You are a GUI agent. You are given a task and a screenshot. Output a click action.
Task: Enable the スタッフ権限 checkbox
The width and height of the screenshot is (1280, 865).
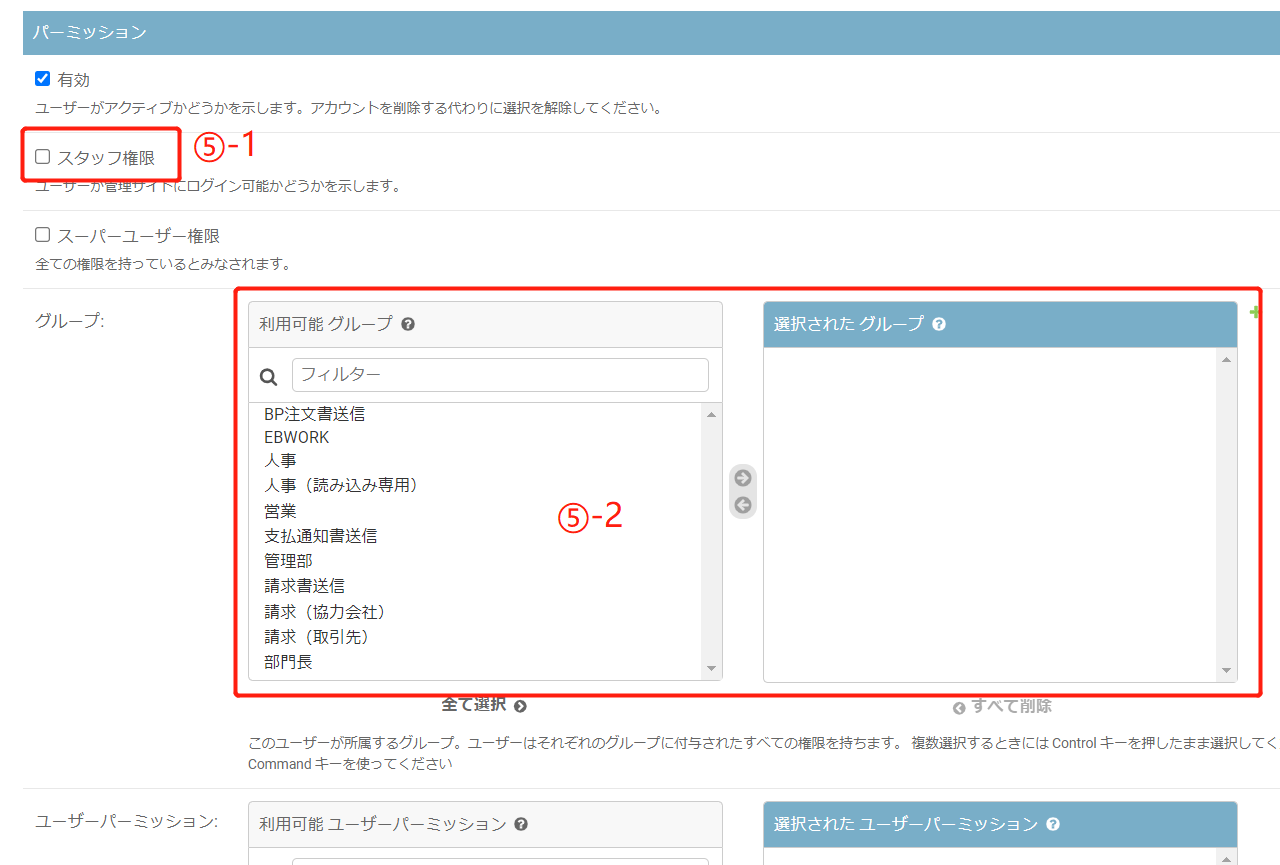(x=42, y=157)
